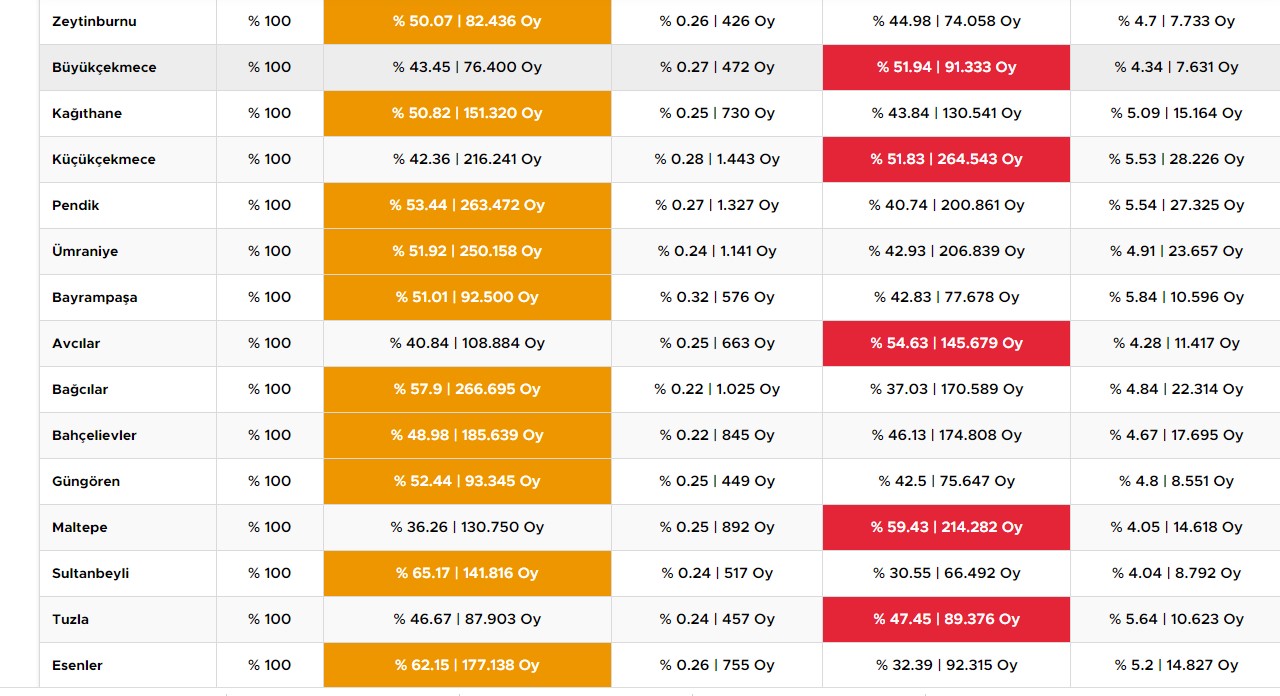The width and height of the screenshot is (1280, 696).
Task: Click the Ümraniye district name
Action: (x=85, y=251)
